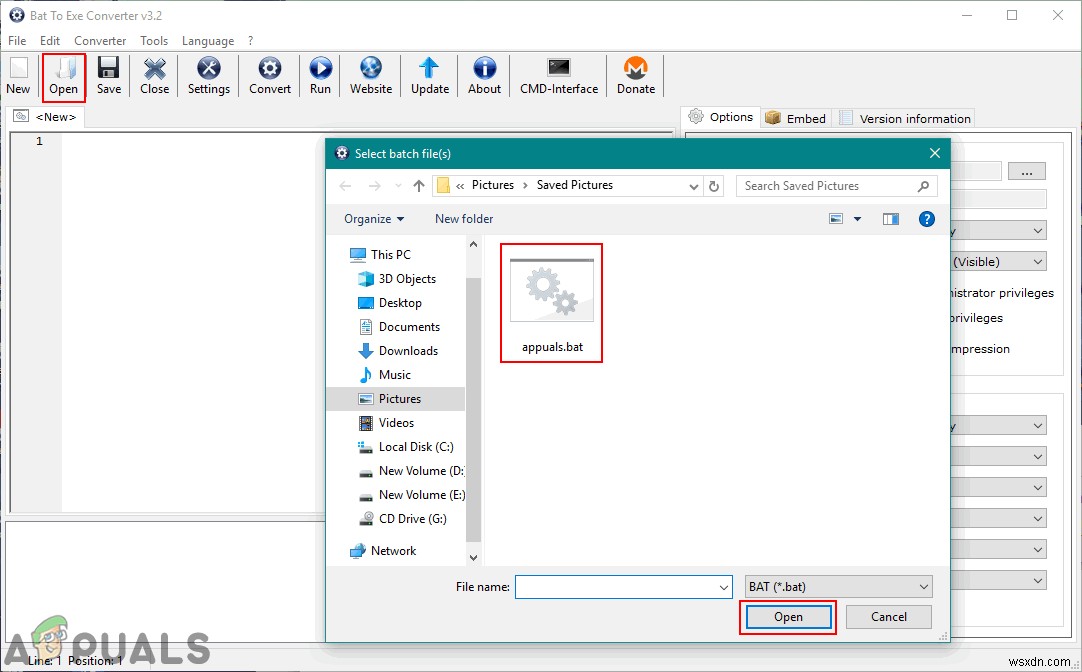Open the Converter menu
The image size is (1082, 672).
[x=100, y=40]
